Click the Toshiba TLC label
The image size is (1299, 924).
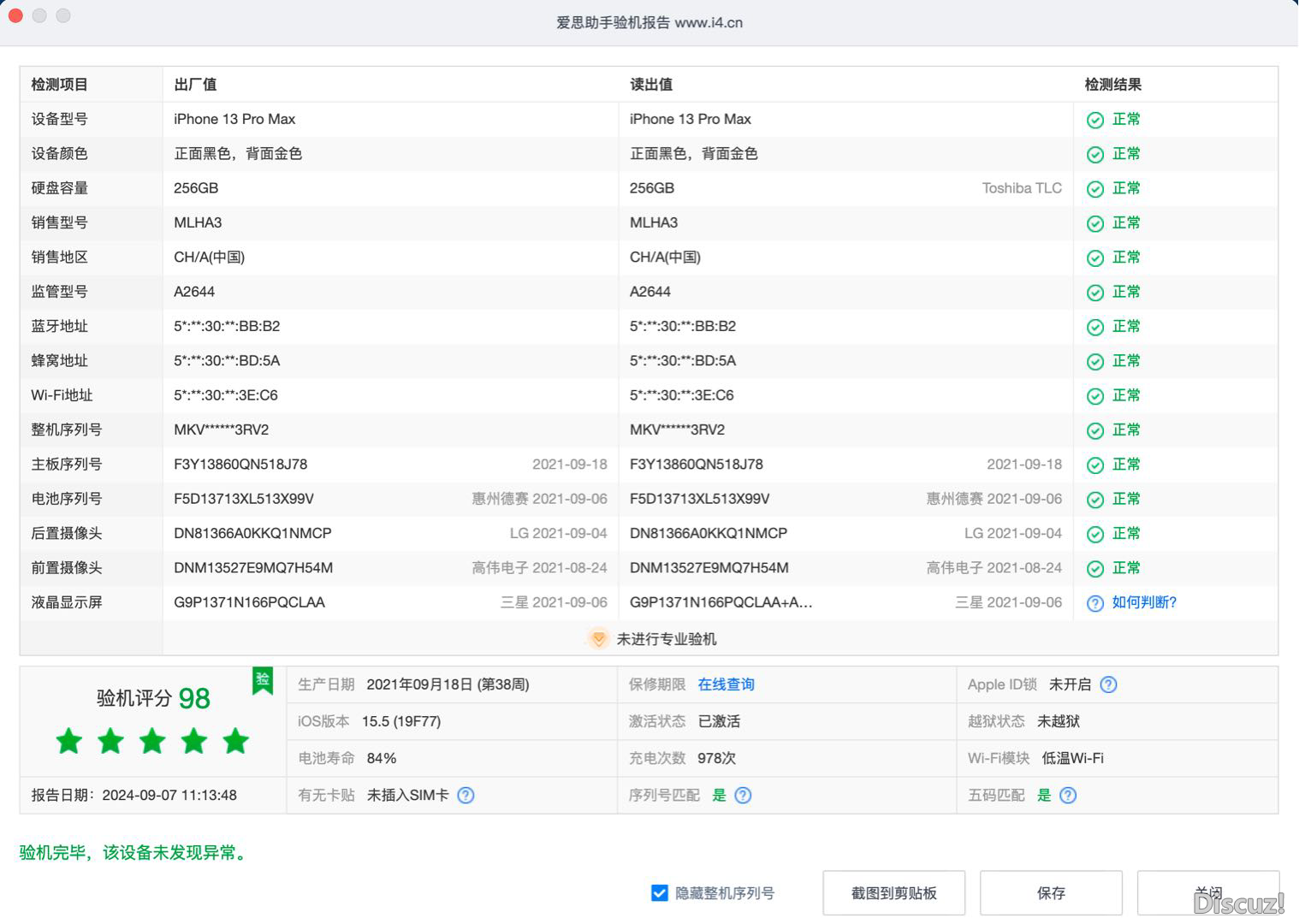click(1022, 188)
